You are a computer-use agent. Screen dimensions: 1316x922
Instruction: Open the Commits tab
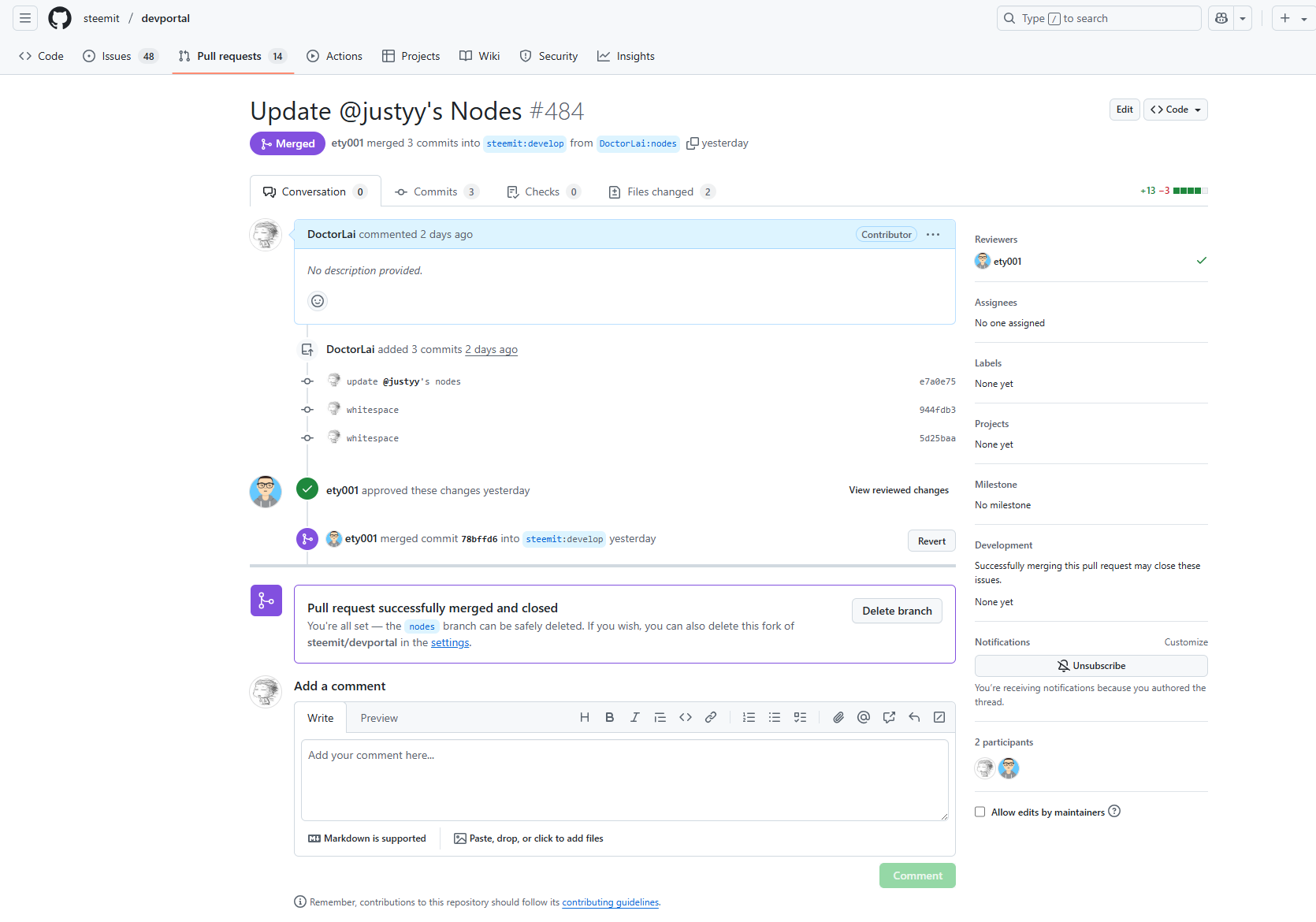437,191
